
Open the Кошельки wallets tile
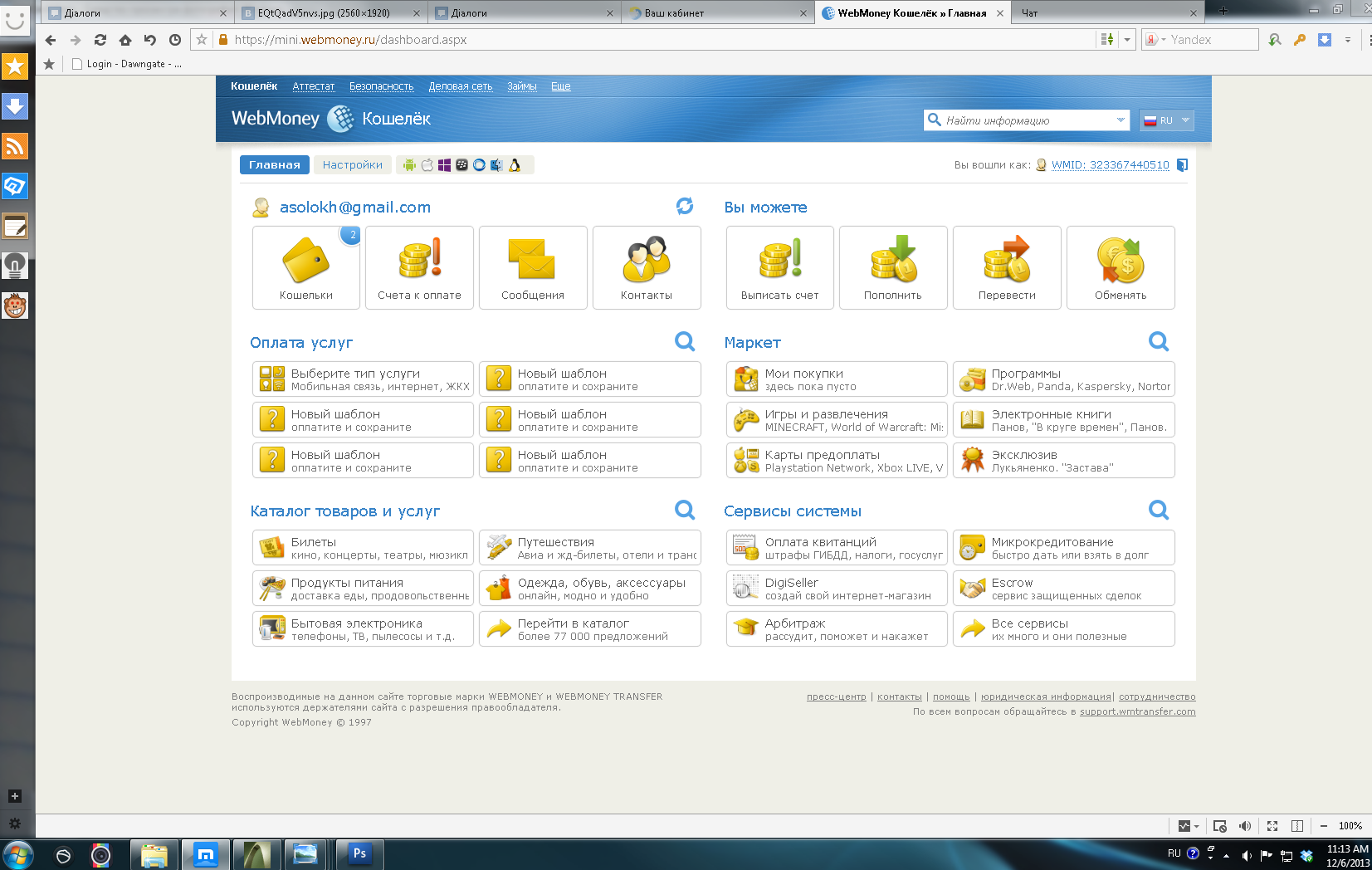[306, 267]
